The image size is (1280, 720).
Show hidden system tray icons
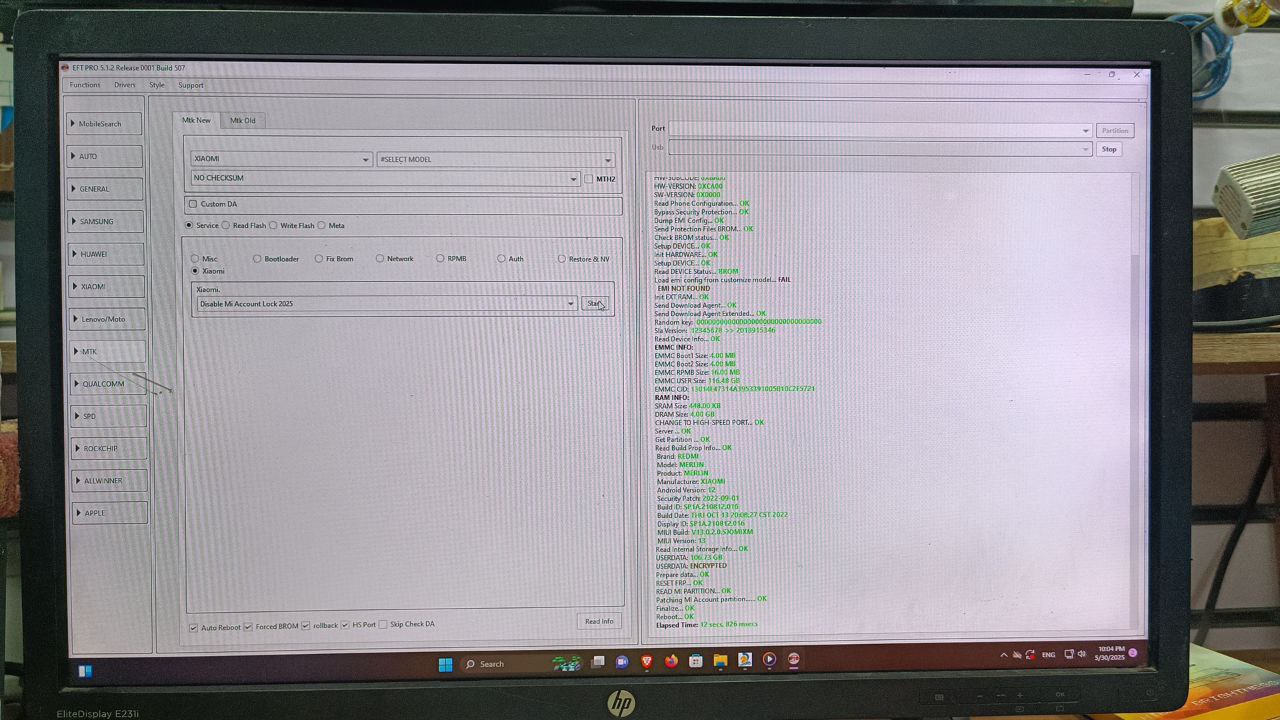pos(1004,655)
